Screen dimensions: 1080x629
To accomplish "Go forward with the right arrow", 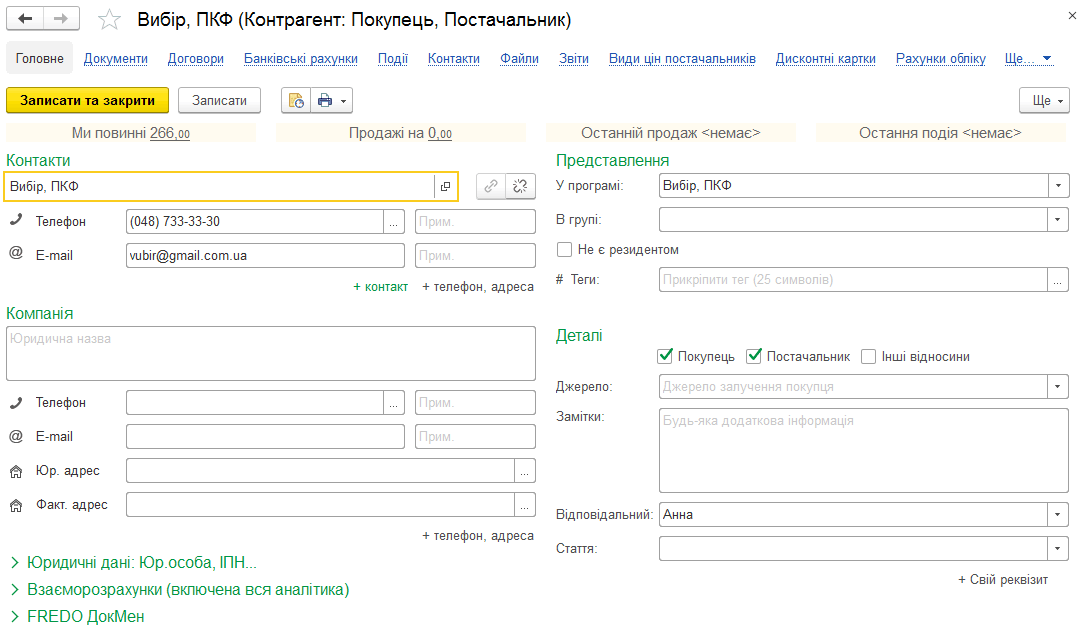I will click(61, 19).
